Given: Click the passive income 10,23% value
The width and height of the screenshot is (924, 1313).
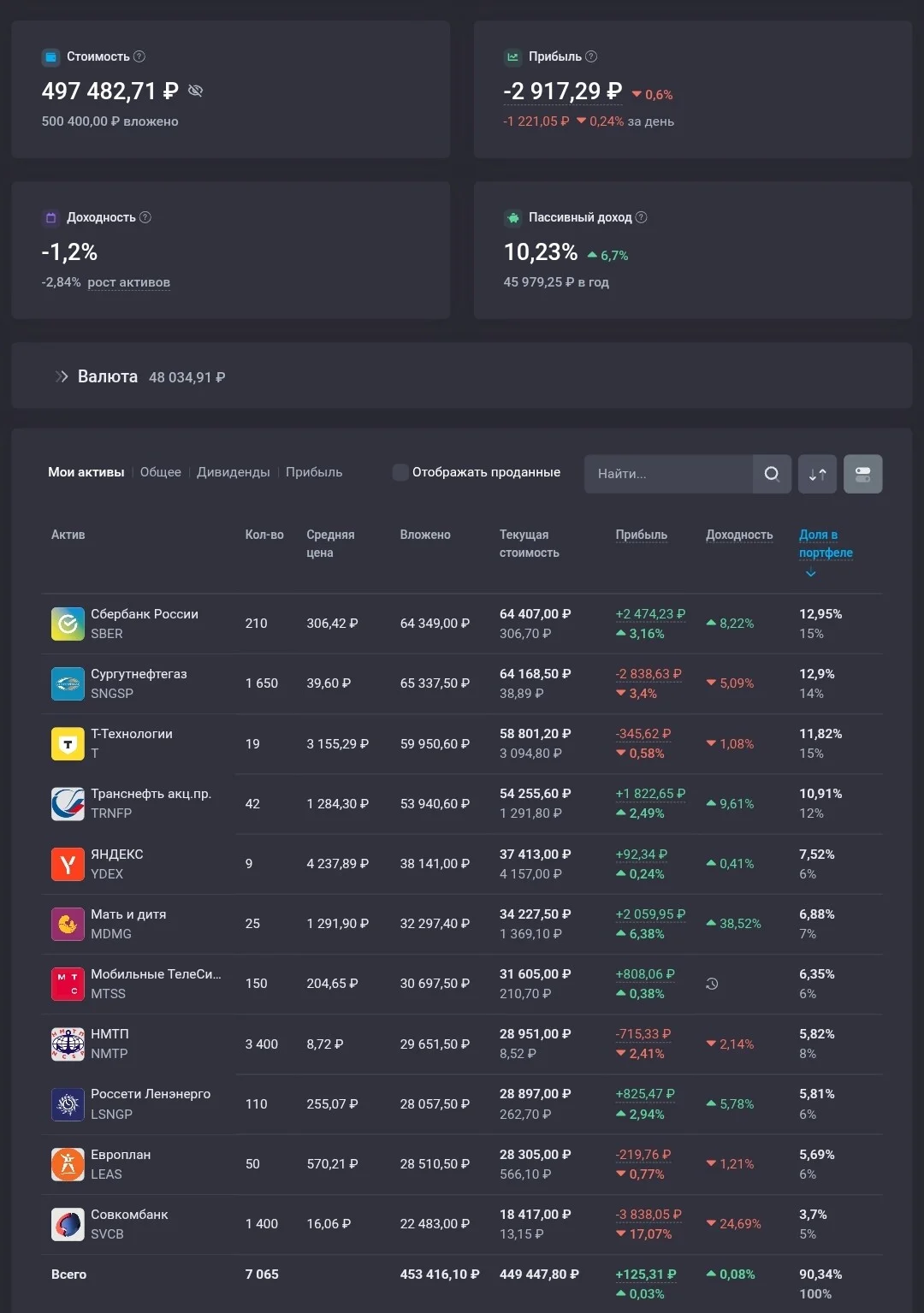Looking at the screenshot, I should (x=541, y=252).
